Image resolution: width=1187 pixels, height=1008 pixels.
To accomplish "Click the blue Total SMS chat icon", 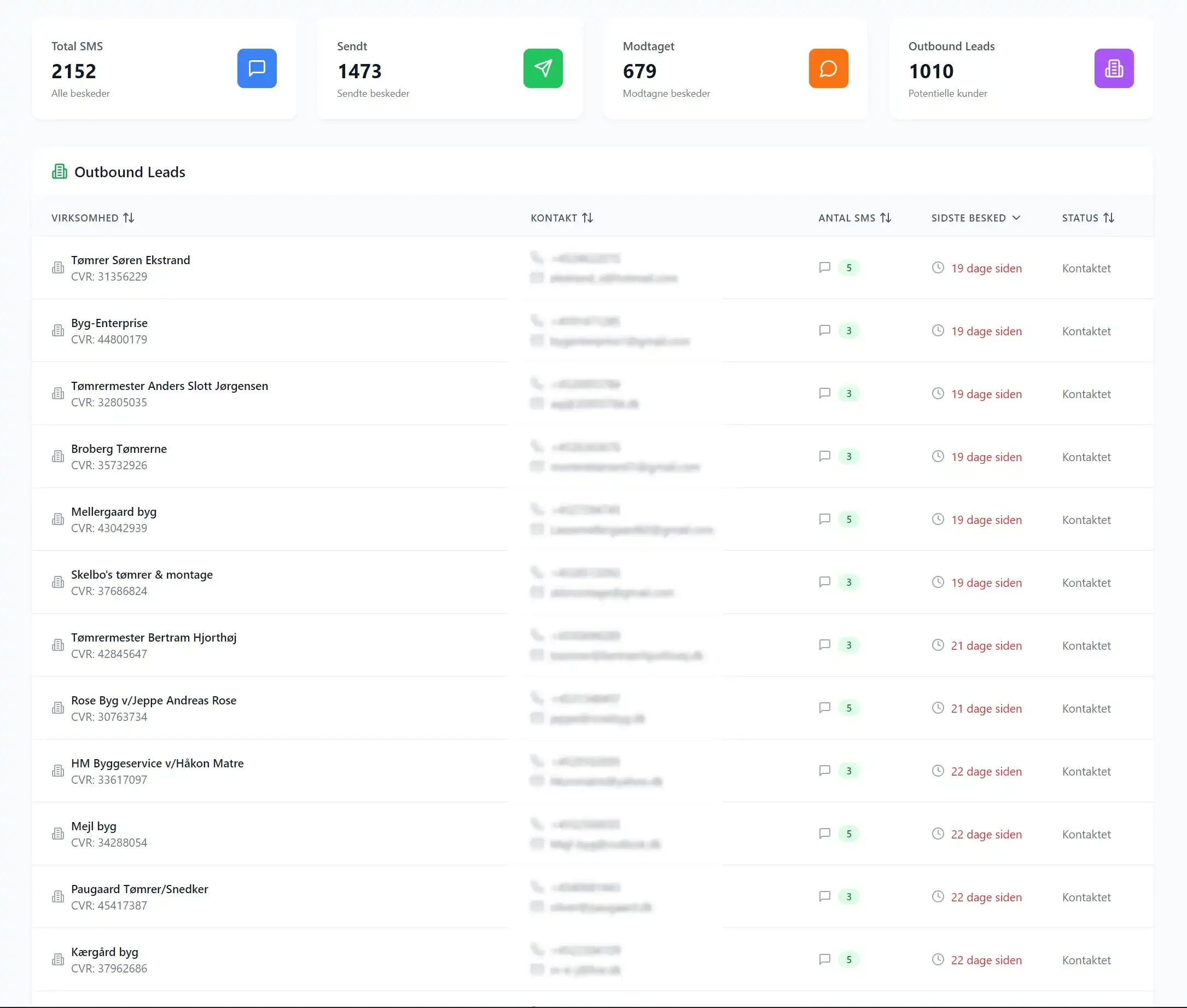I will [257, 68].
